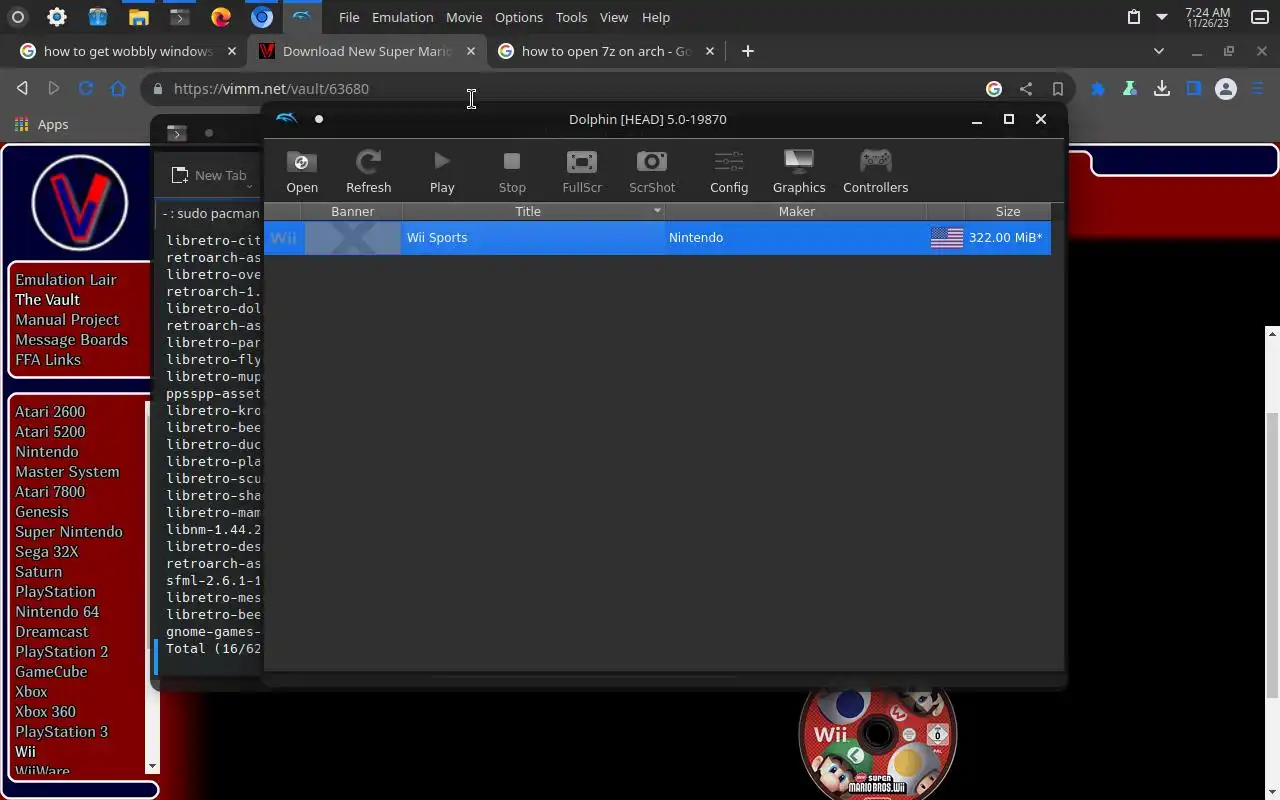Click the Vimm's Lair V logo
The height and width of the screenshot is (800, 1280).
pos(80,203)
